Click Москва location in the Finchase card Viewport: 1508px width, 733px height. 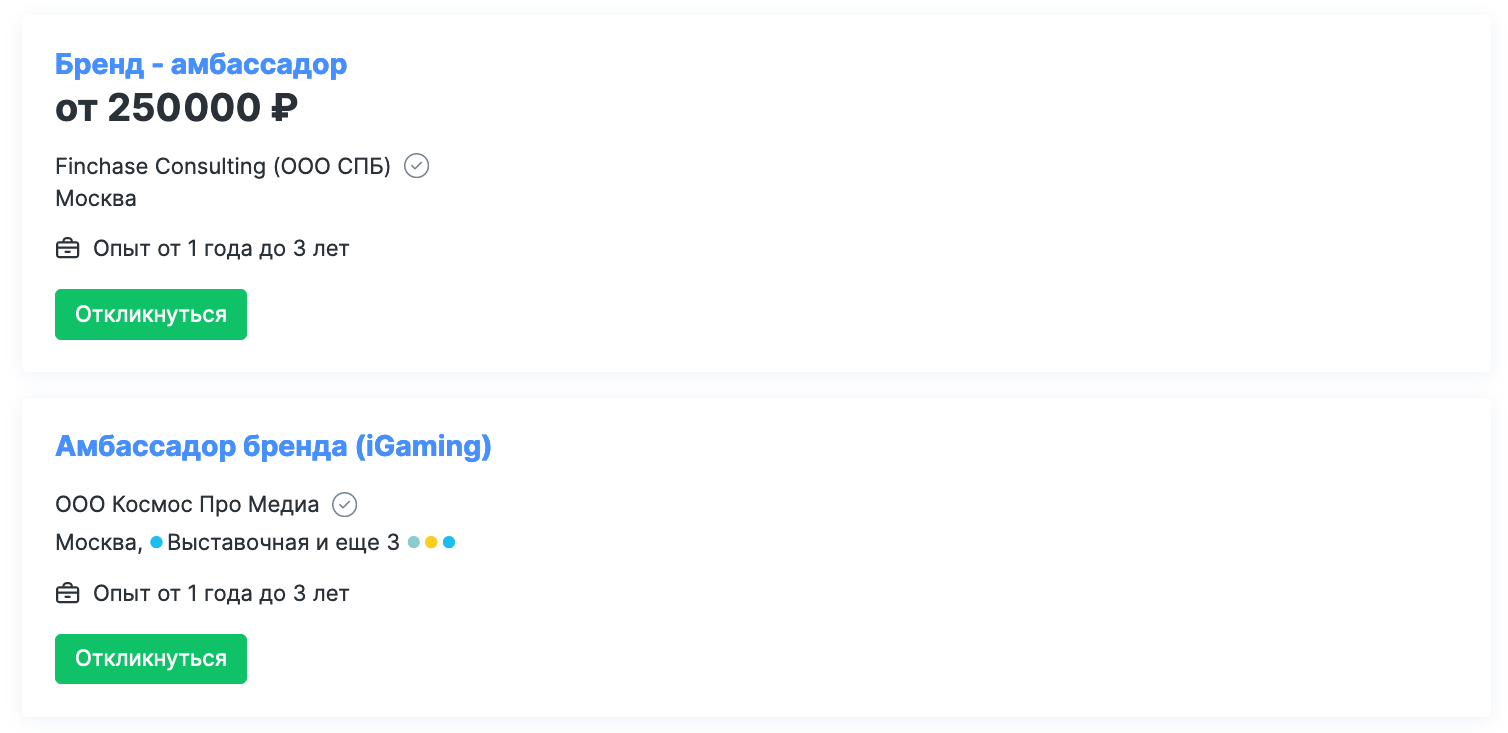pyautogui.click(x=96, y=198)
